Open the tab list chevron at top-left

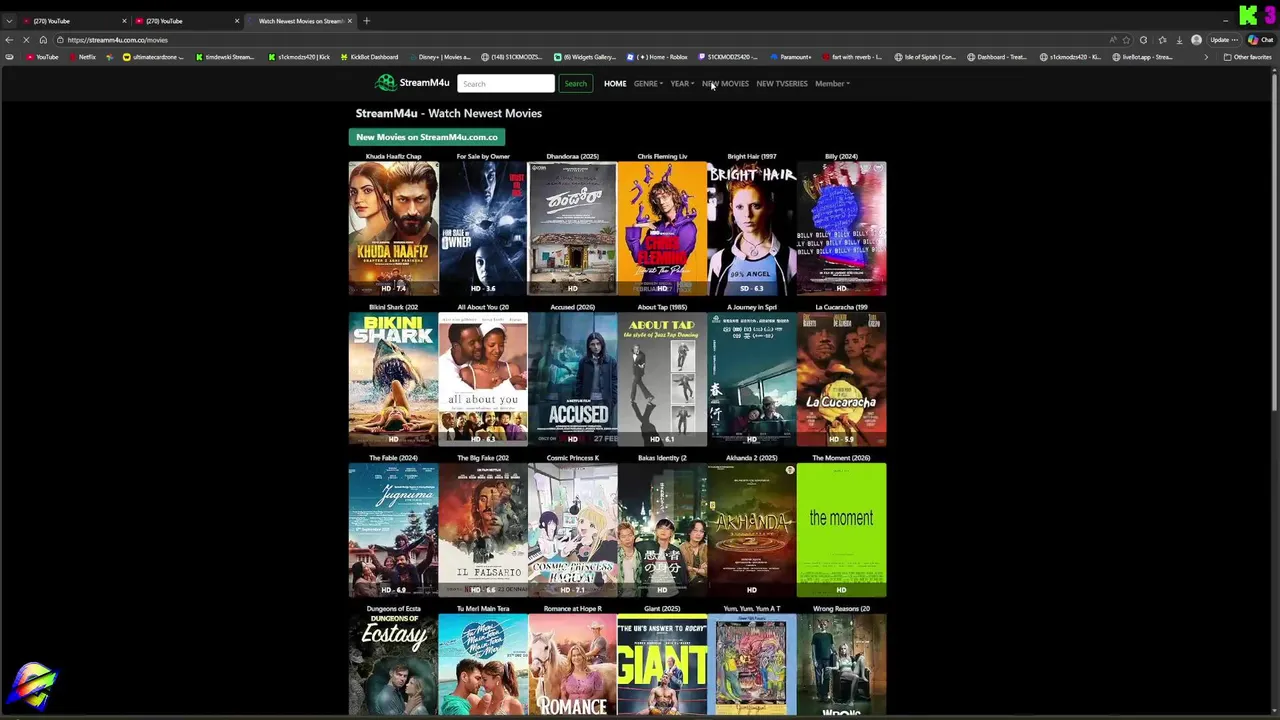pyautogui.click(x=9, y=21)
